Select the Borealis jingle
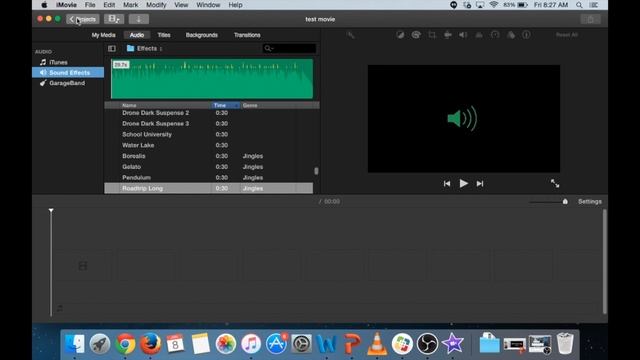The height and width of the screenshot is (360, 640). click(x=209, y=156)
